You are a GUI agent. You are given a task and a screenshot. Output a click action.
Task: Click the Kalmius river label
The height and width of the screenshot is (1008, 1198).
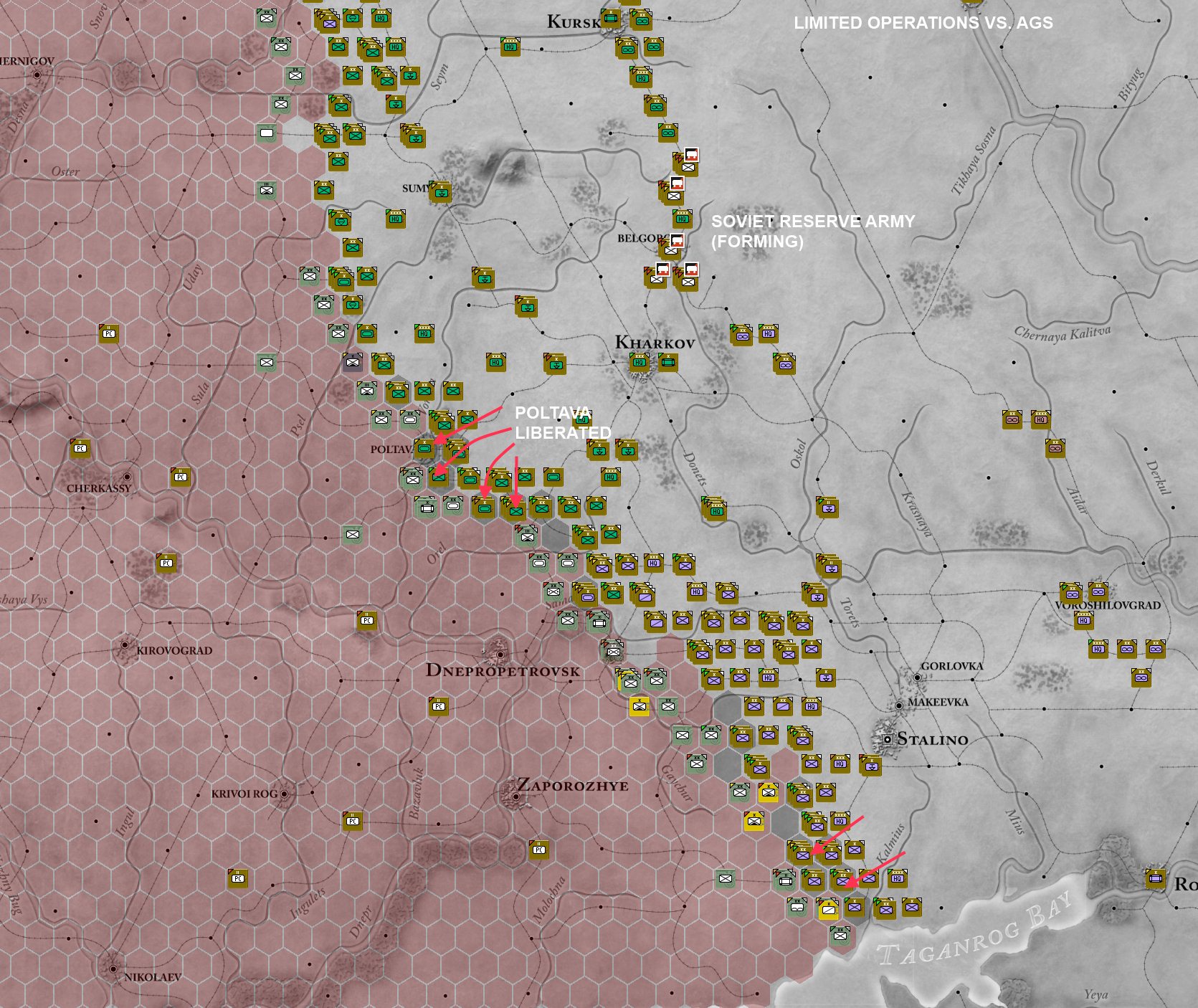890,842
